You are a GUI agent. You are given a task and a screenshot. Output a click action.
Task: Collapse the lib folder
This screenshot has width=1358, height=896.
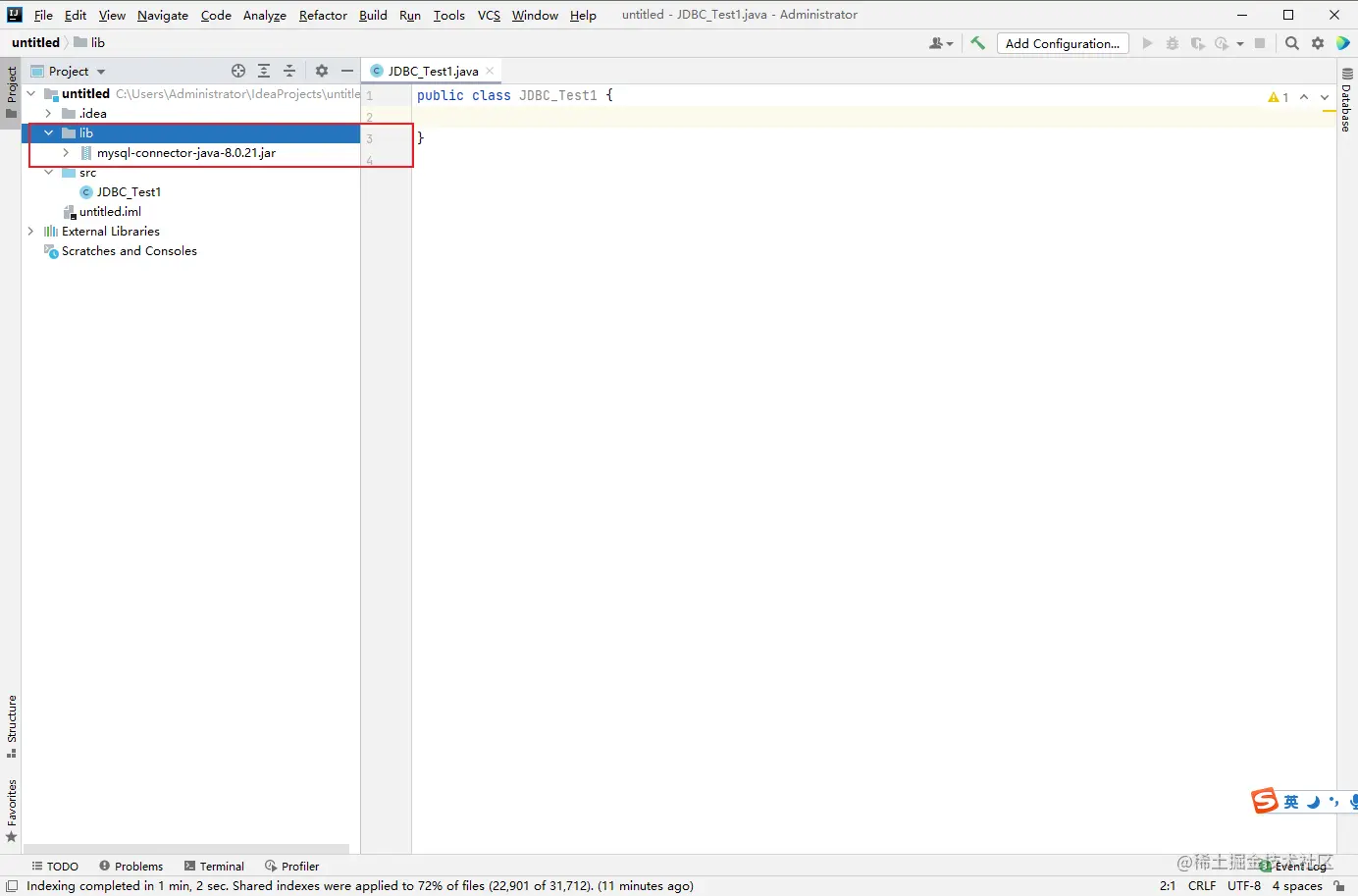pos(48,133)
